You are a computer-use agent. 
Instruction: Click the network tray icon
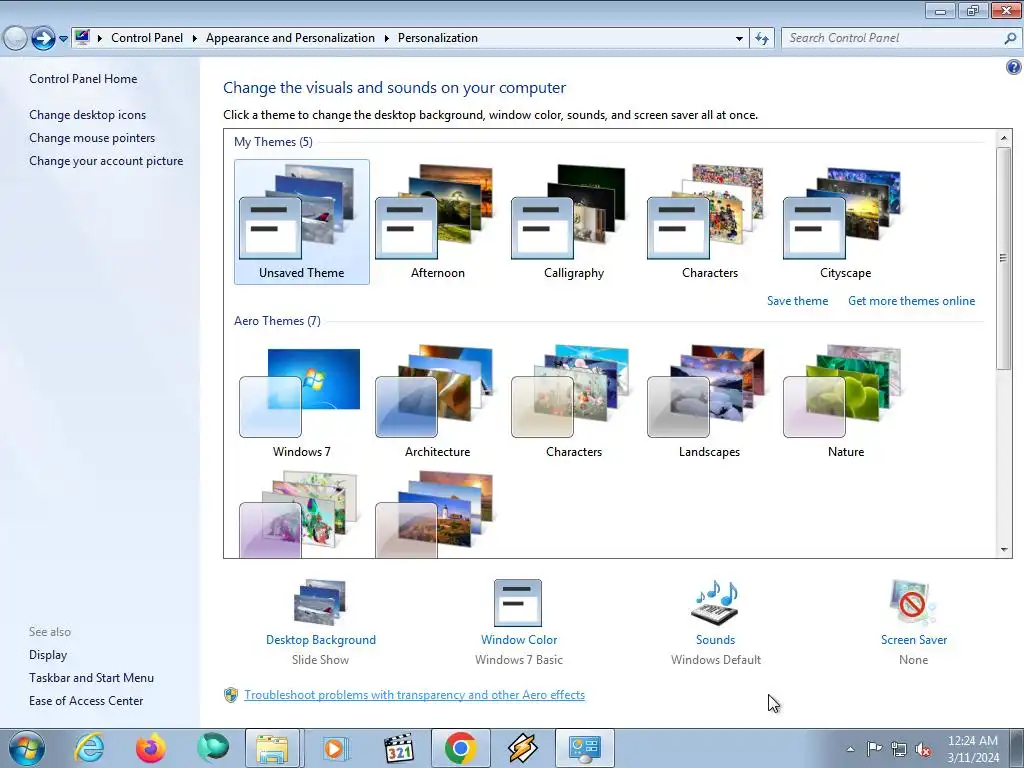coord(899,748)
